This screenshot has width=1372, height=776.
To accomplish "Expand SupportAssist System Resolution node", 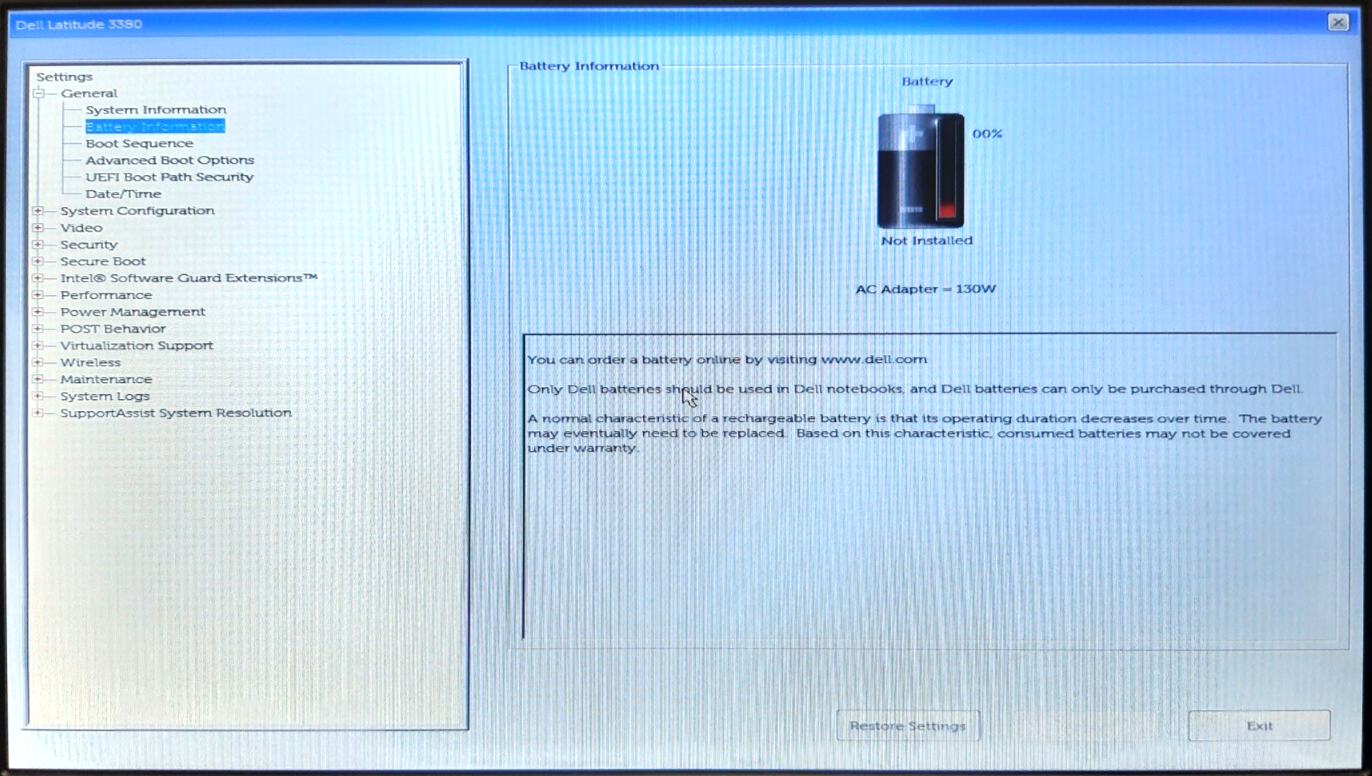I will pos(38,413).
